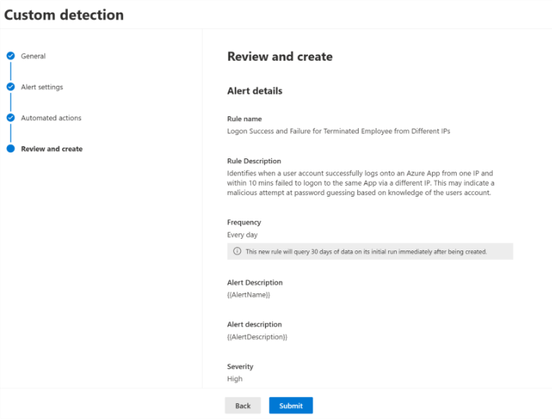Click the Alert settings checkmark icon
The width and height of the screenshot is (552, 419).
tap(11, 87)
